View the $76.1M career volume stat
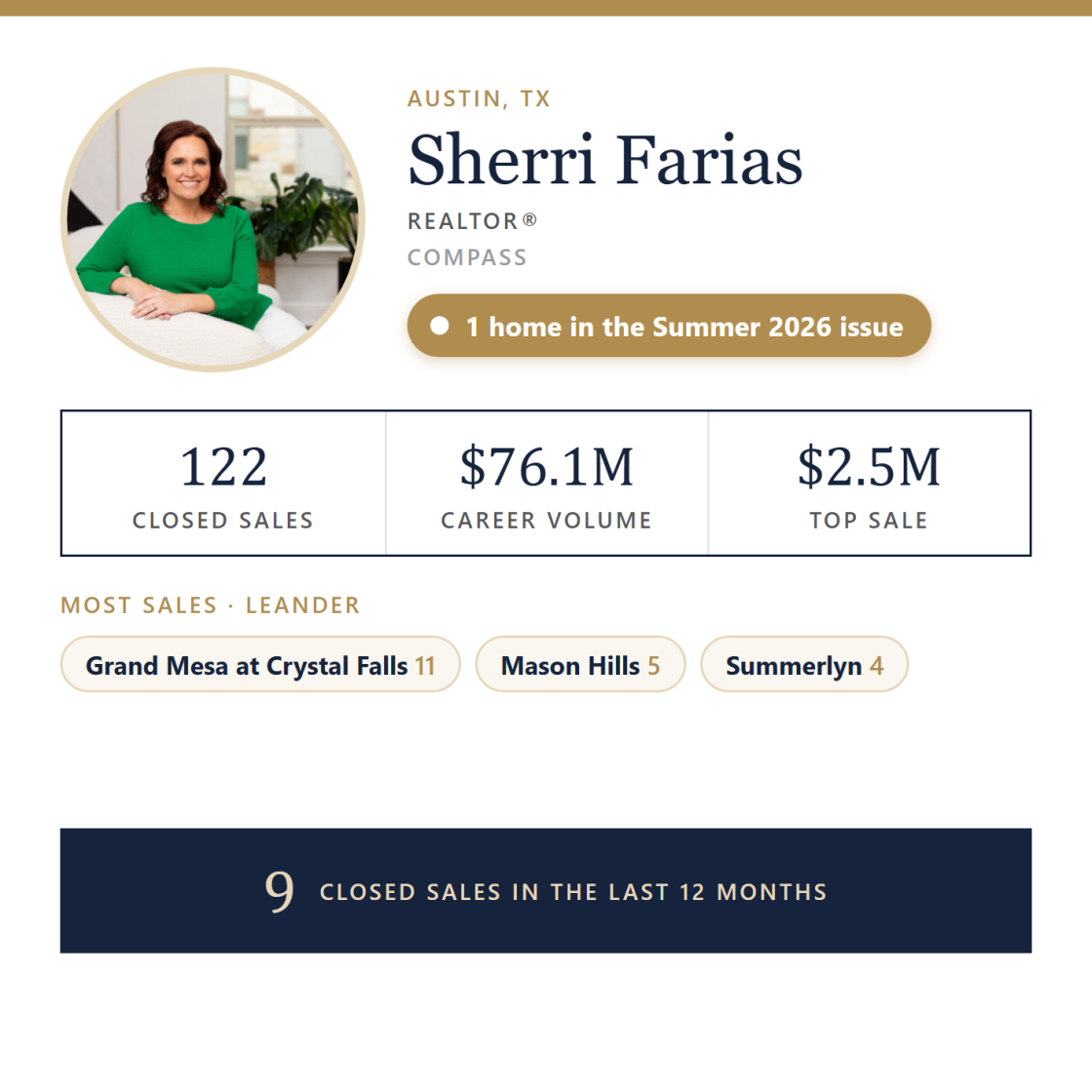1092x1092 pixels. (547, 484)
